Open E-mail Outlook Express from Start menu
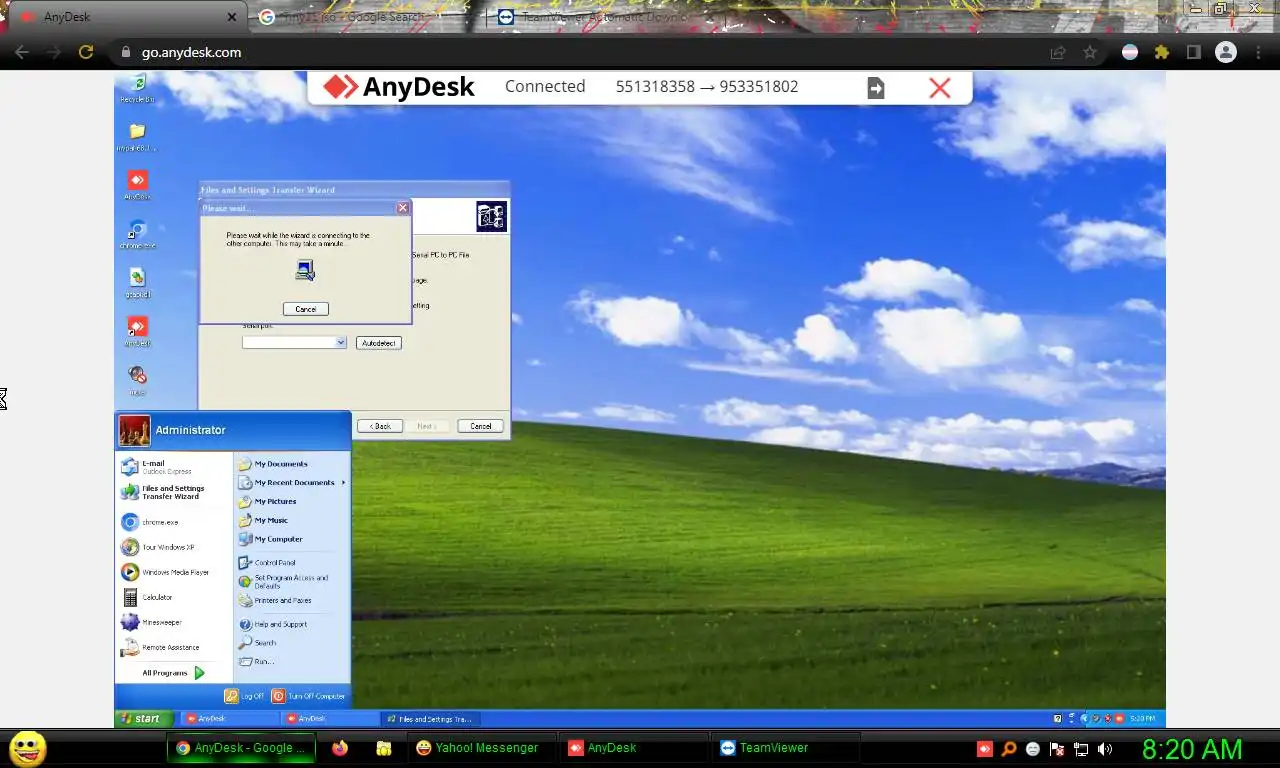Viewport: 1280px width, 768px height. [x=166, y=467]
